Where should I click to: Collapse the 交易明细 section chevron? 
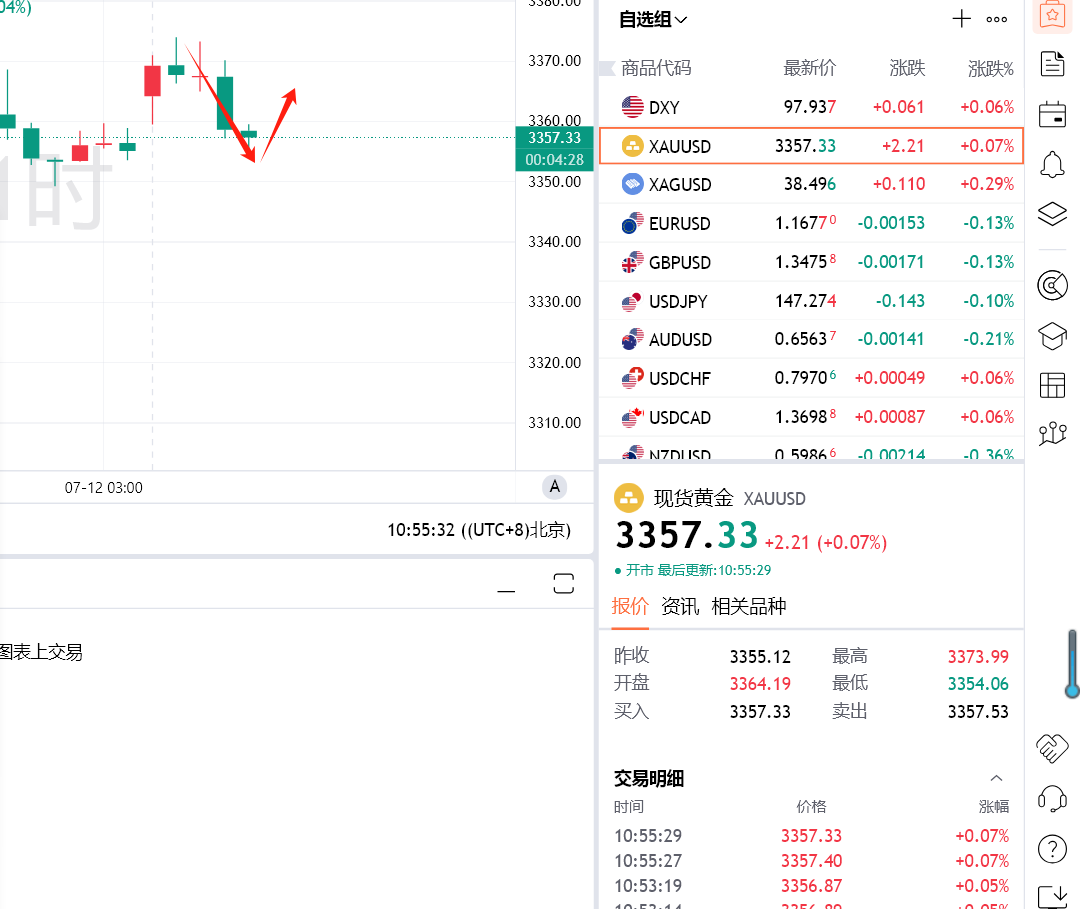pyautogui.click(x=996, y=777)
